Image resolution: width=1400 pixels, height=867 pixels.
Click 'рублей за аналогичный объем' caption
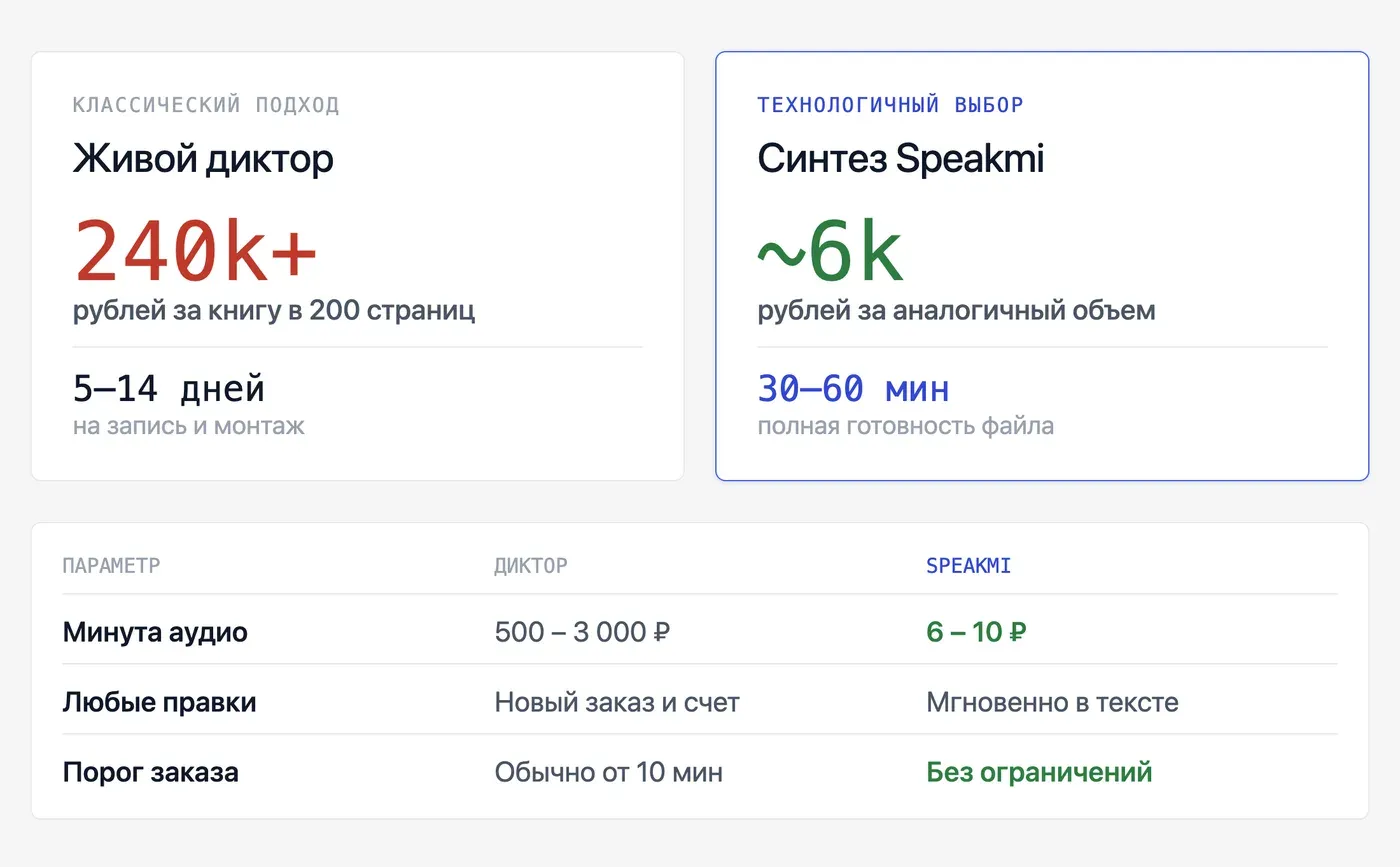click(956, 310)
